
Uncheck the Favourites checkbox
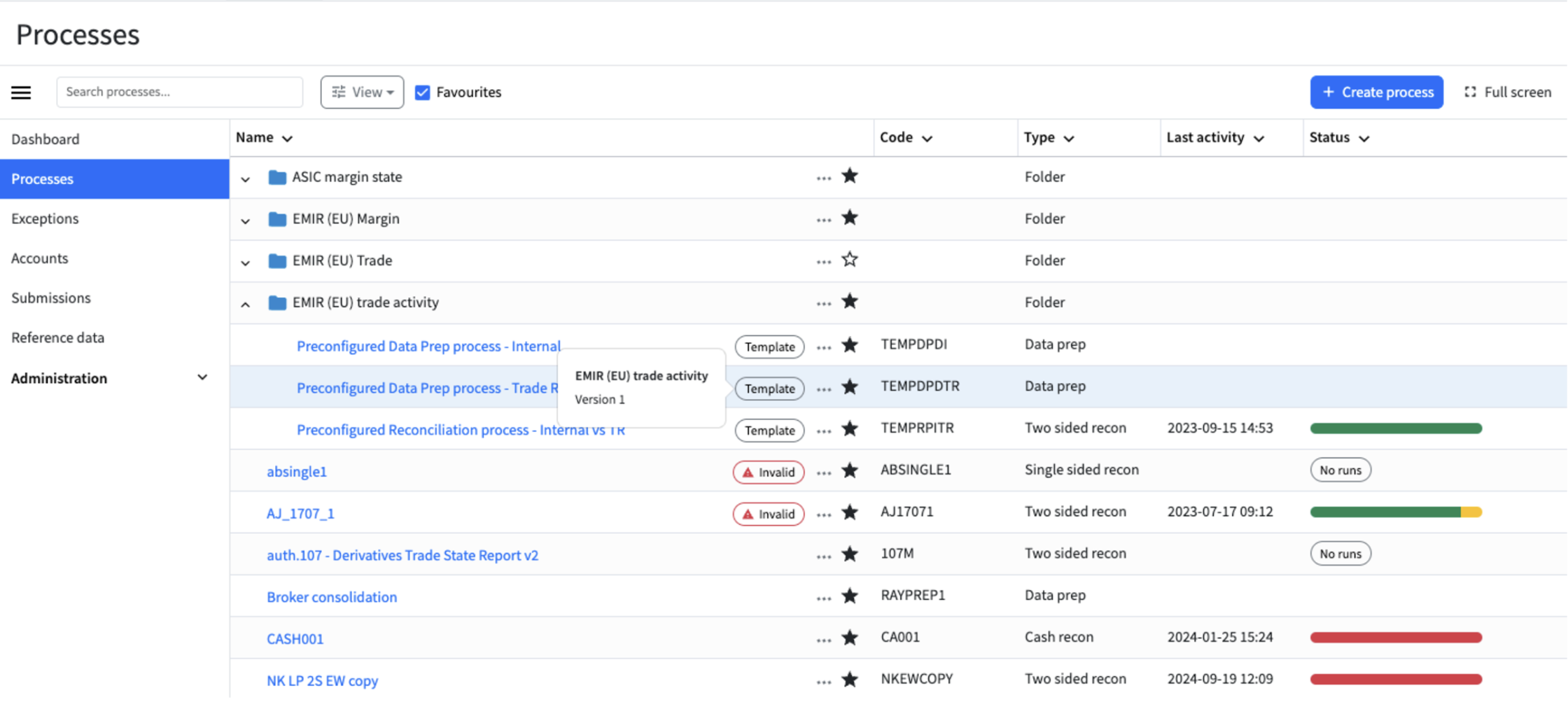pyautogui.click(x=422, y=92)
